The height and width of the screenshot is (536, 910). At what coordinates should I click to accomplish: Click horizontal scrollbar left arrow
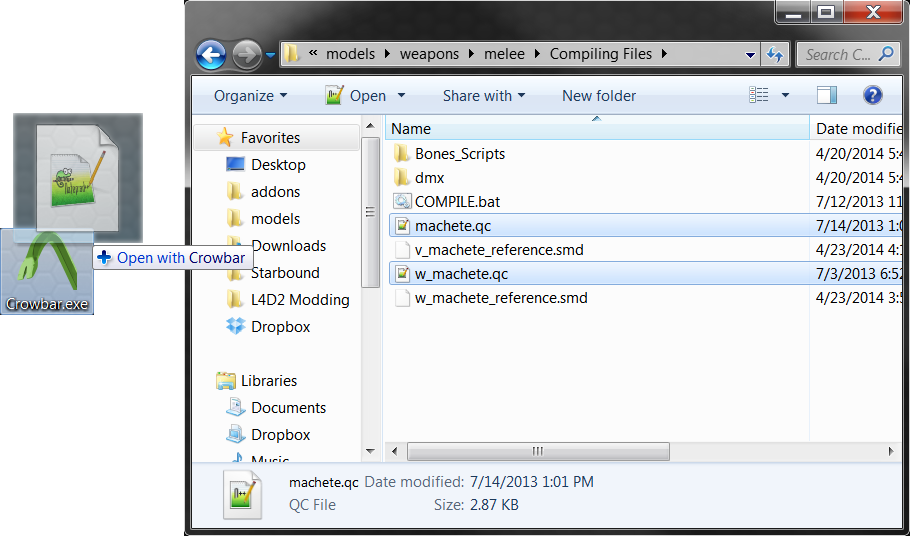click(395, 451)
